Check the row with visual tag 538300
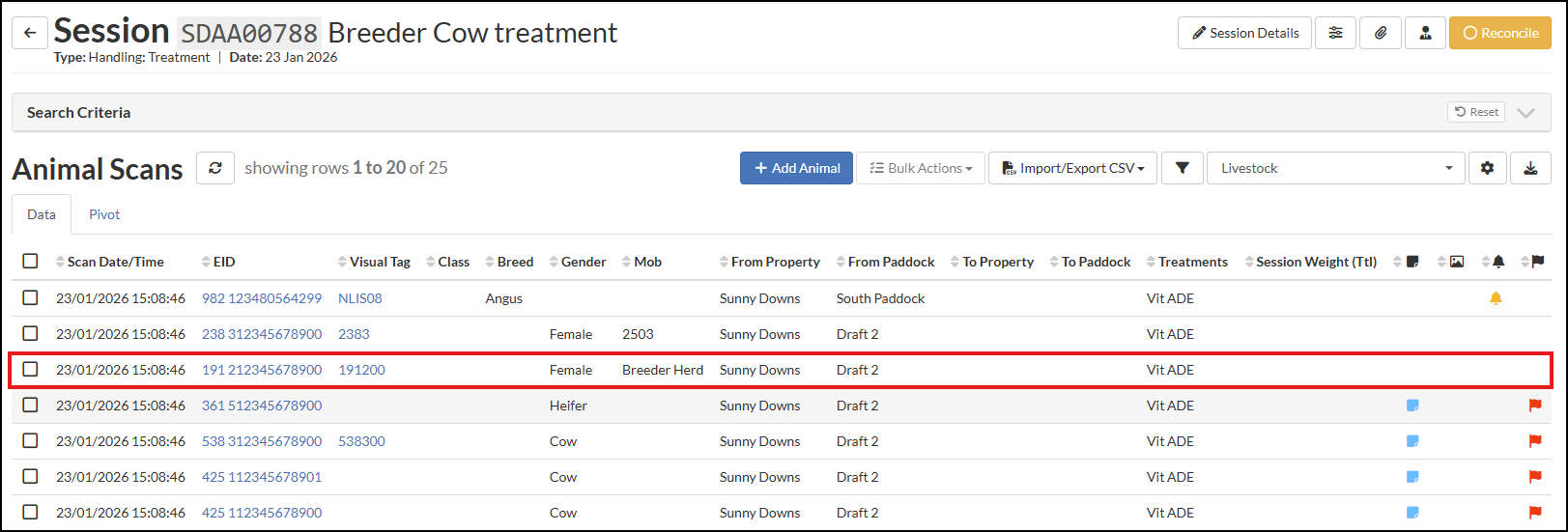This screenshot has height=532, width=1568. [30, 441]
